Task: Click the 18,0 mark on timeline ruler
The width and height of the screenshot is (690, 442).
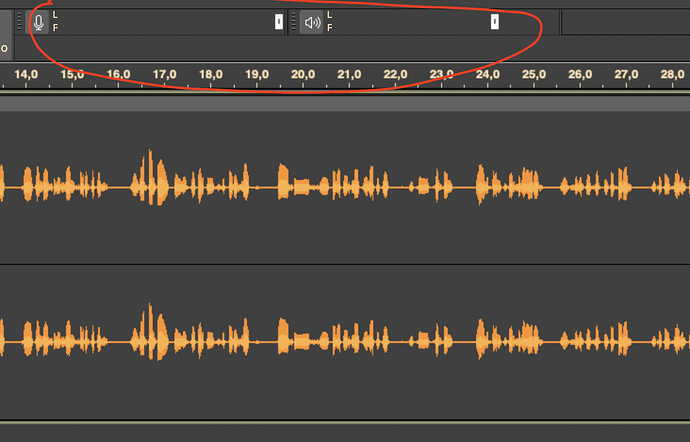Action: (x=211, y=74)
